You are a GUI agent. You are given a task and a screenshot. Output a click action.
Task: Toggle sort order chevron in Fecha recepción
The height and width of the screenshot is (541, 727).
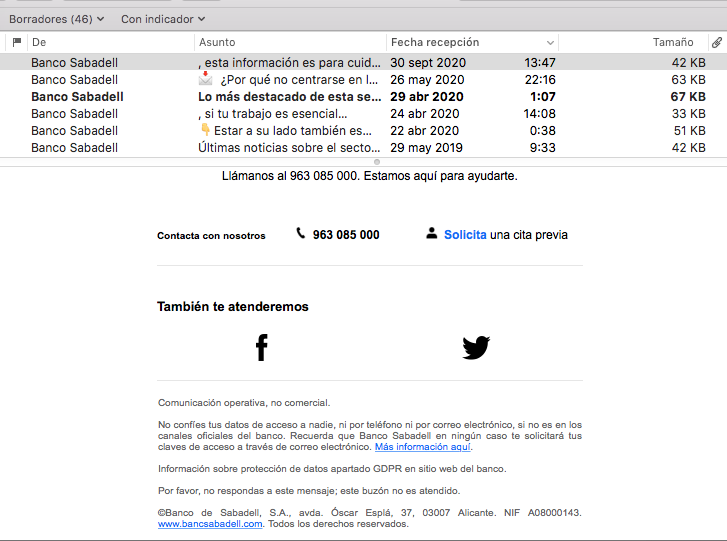(550, 43)
